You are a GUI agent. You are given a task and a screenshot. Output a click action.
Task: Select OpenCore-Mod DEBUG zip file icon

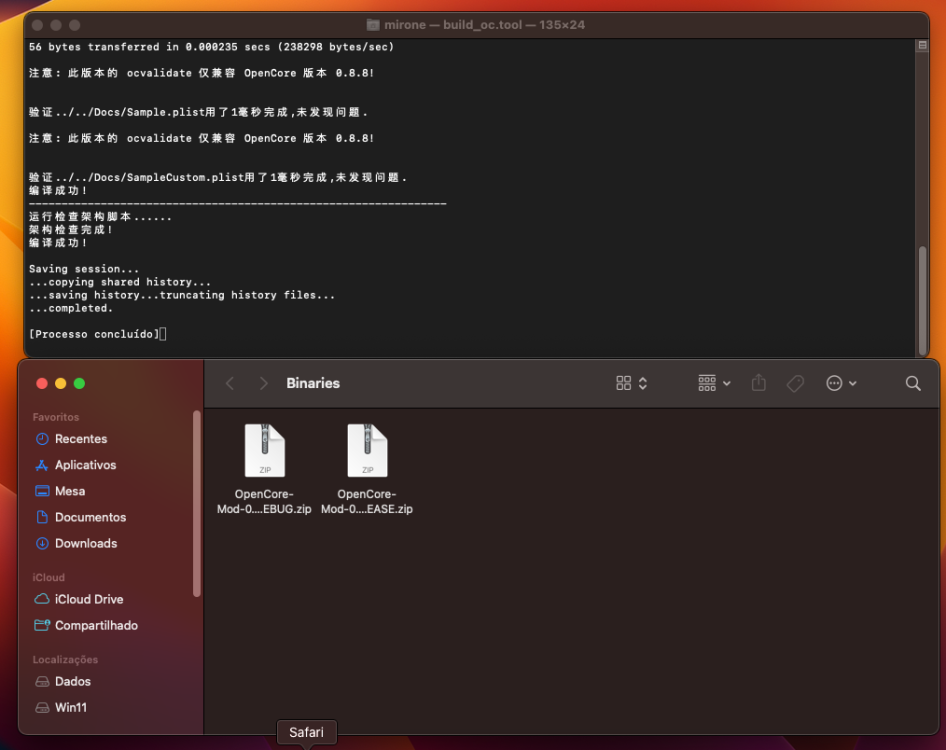pyautogui.click(x=264, y=451)
